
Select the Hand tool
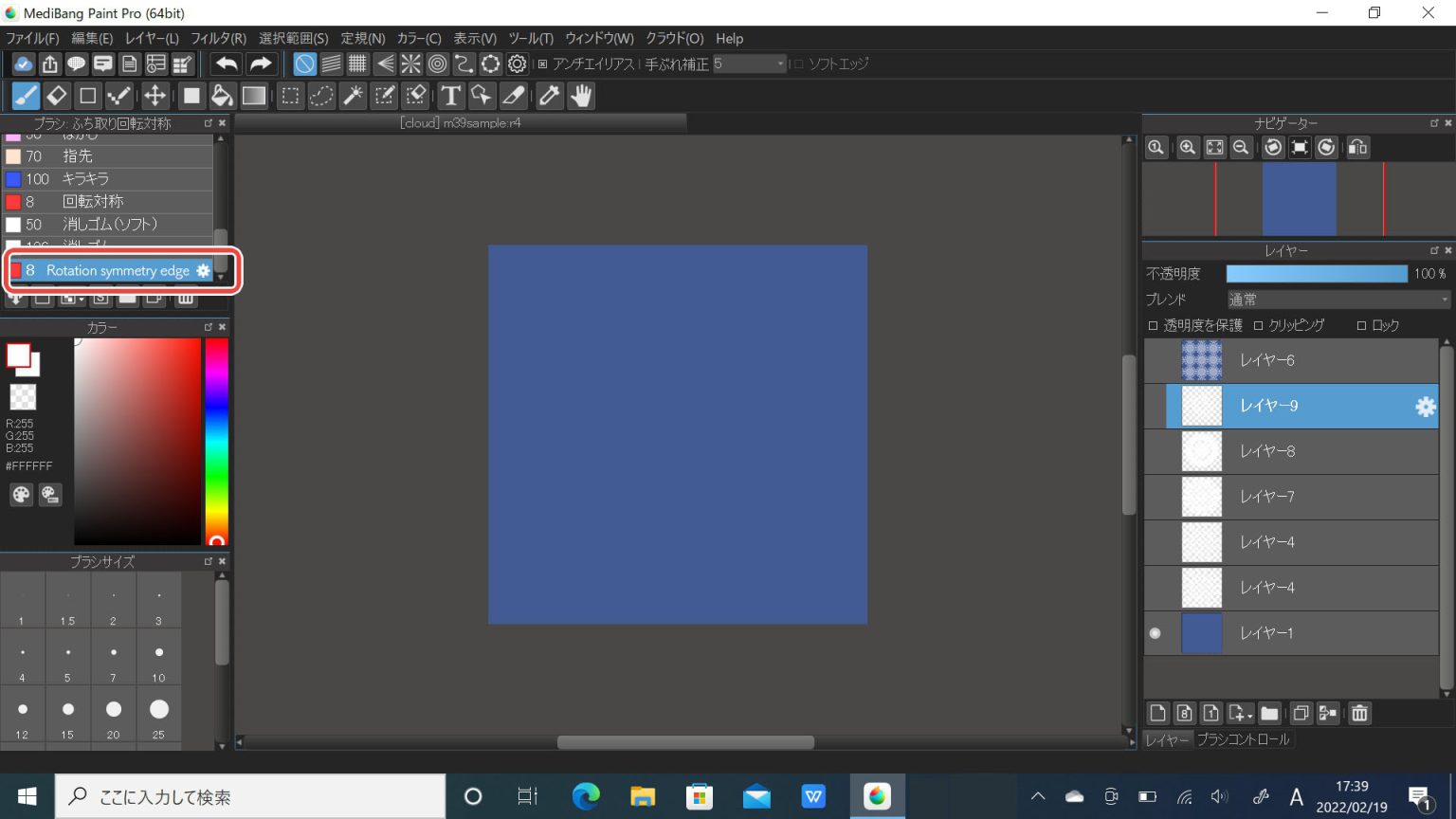click(580, 96)
